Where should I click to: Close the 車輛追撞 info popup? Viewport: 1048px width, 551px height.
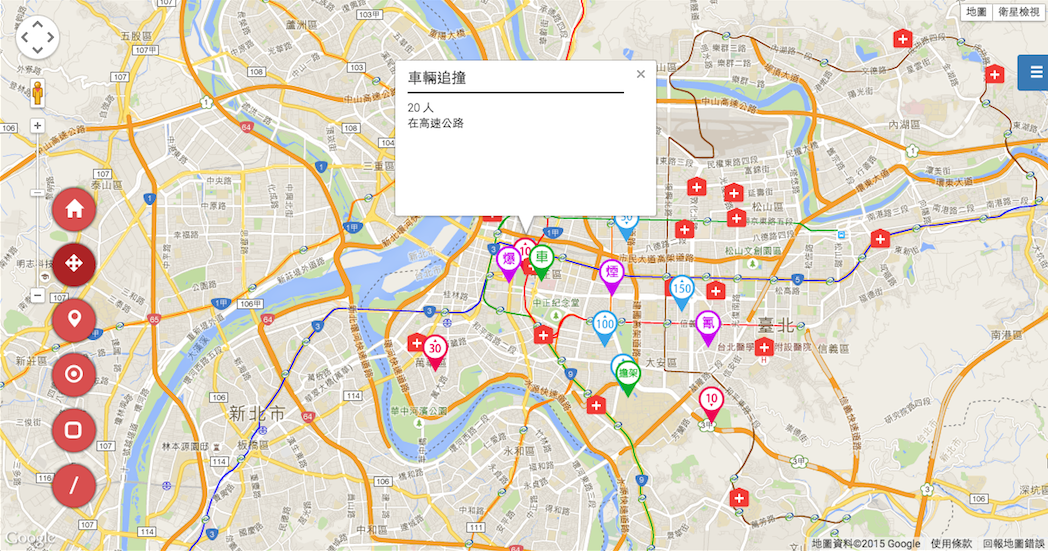[x=640, y=74]
